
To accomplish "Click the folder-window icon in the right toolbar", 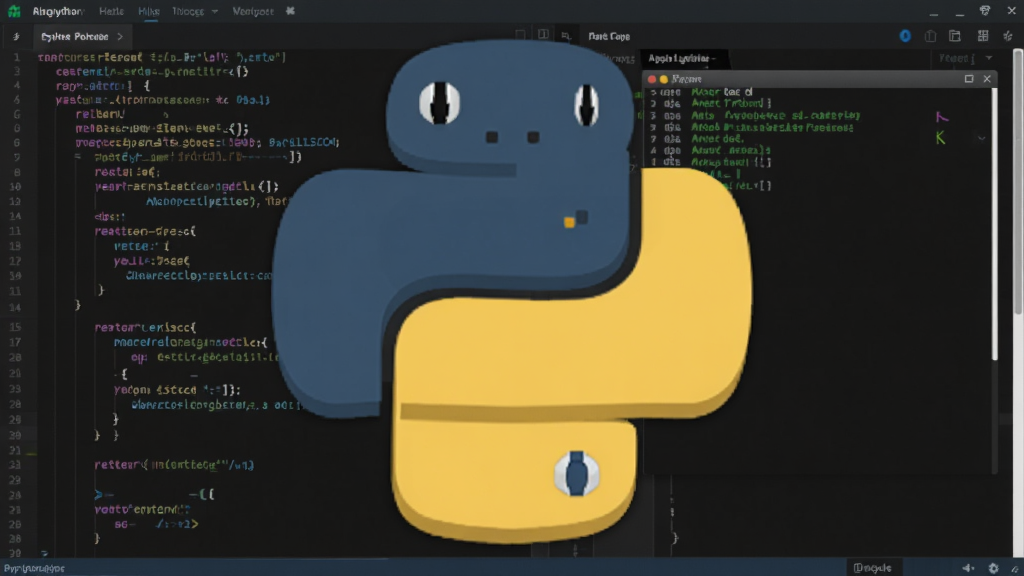I will (x=955, y=36).
